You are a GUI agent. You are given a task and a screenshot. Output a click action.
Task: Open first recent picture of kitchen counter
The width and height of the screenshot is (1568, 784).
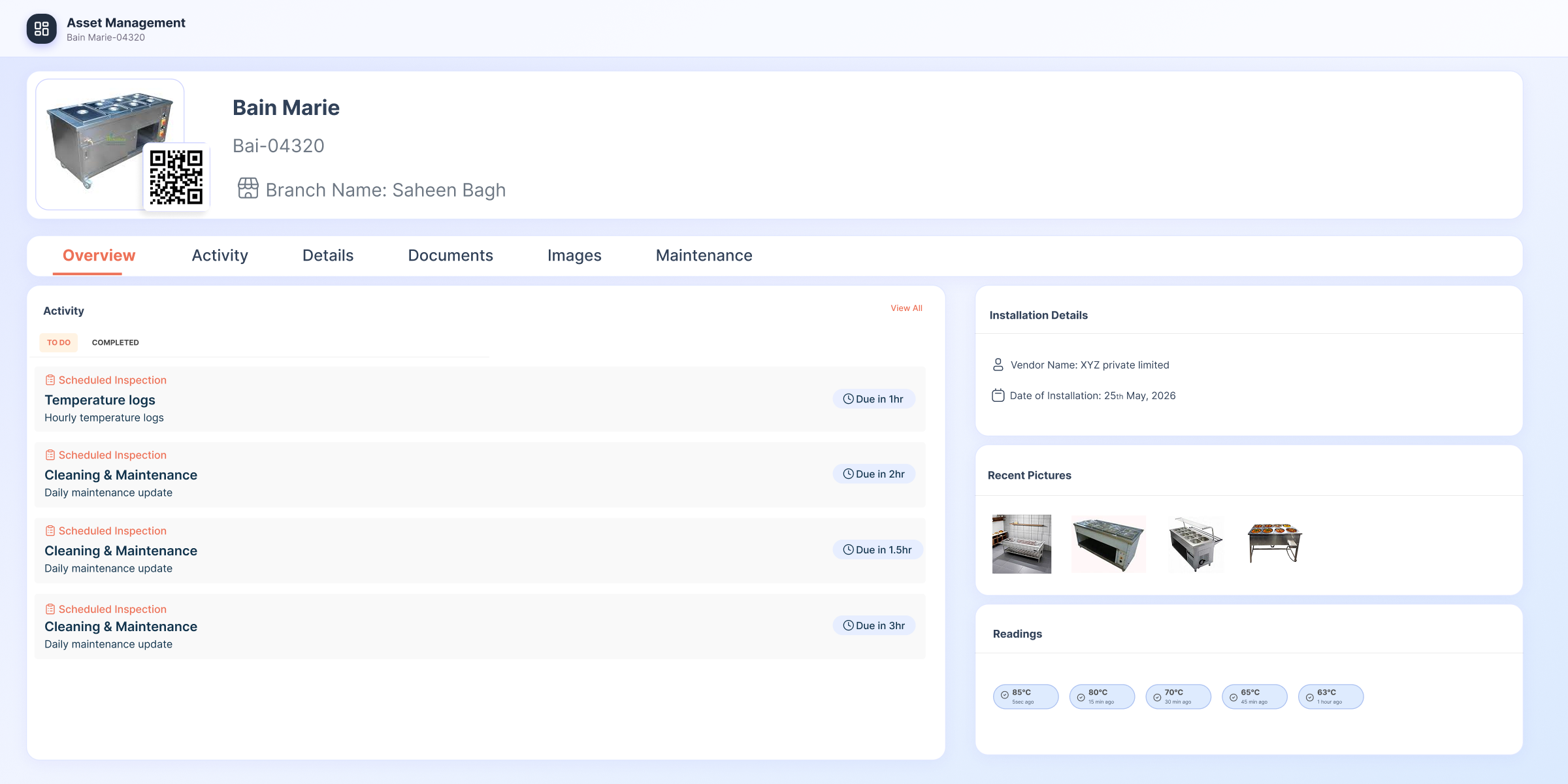click(x=1022, y=544)
